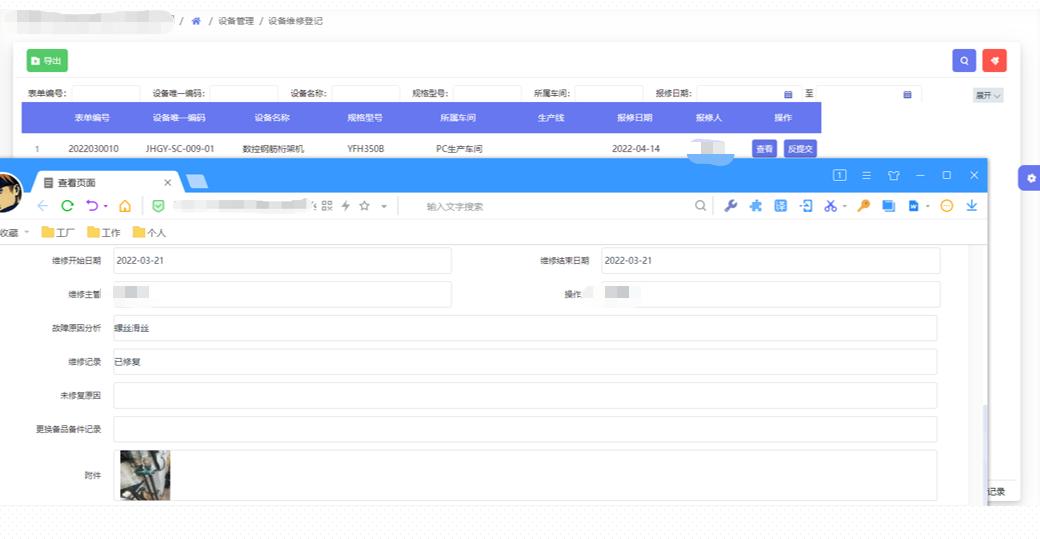Viewport: 1040px width, 539px height.
Task: Open 个人 bookmark folder
Action: (149, 233)
